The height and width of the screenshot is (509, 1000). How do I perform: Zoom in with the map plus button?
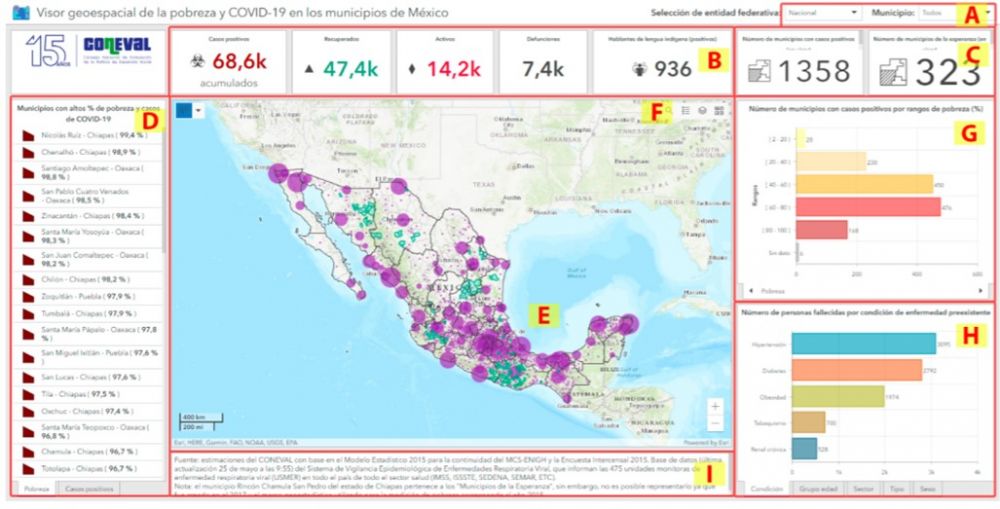pyautogui.click(x=715, y=407)
